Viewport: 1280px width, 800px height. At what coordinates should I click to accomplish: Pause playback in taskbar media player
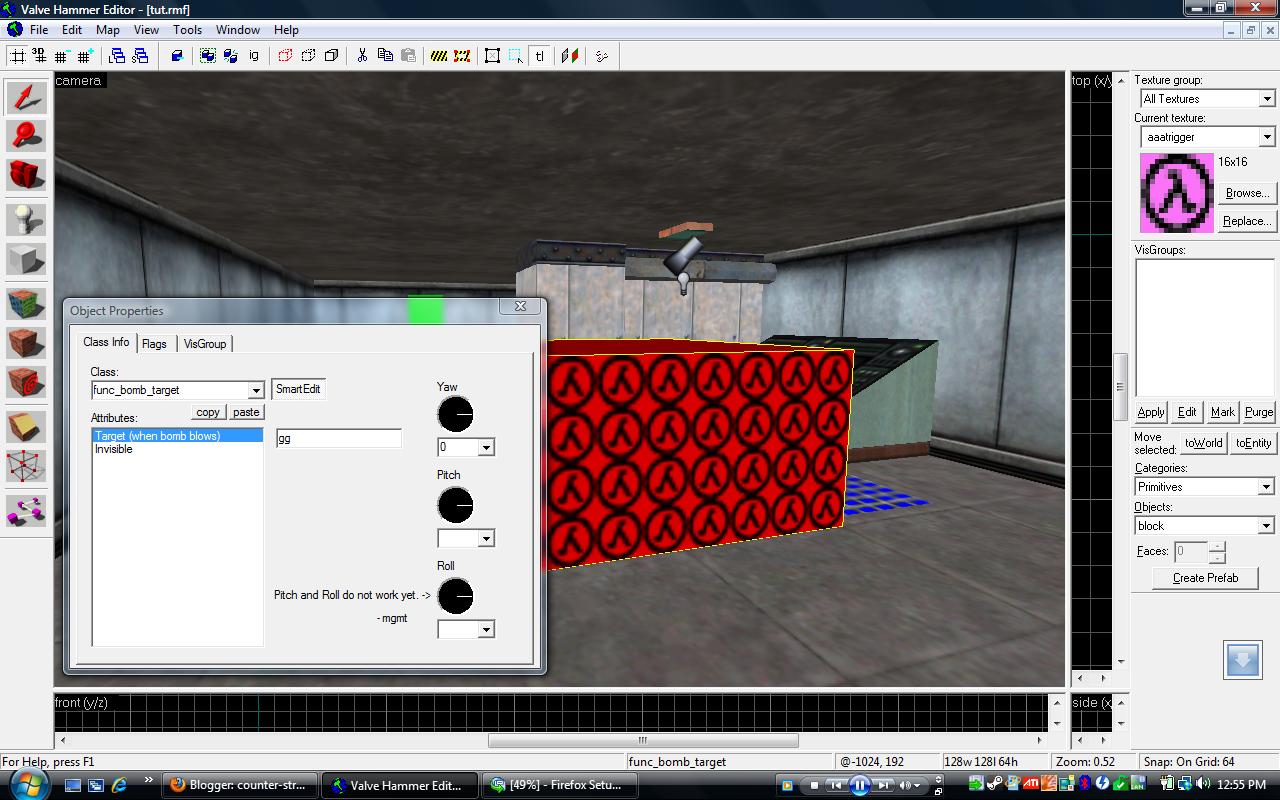(x=859, y=785)
